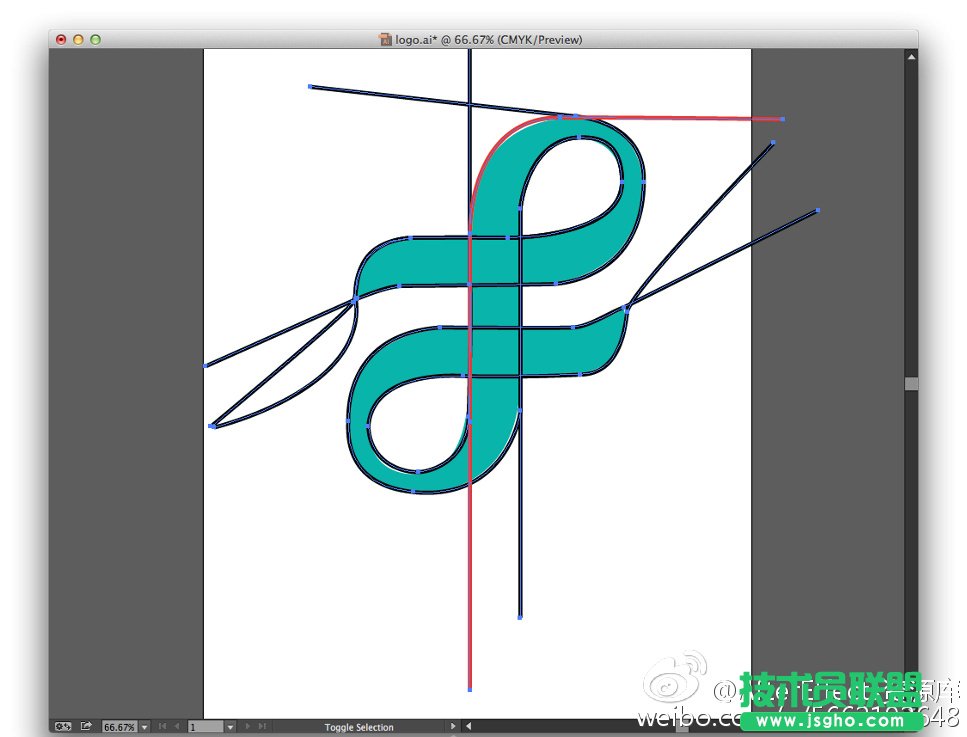
Task: Open the artboard number dropdown
Action: (230, 726)
